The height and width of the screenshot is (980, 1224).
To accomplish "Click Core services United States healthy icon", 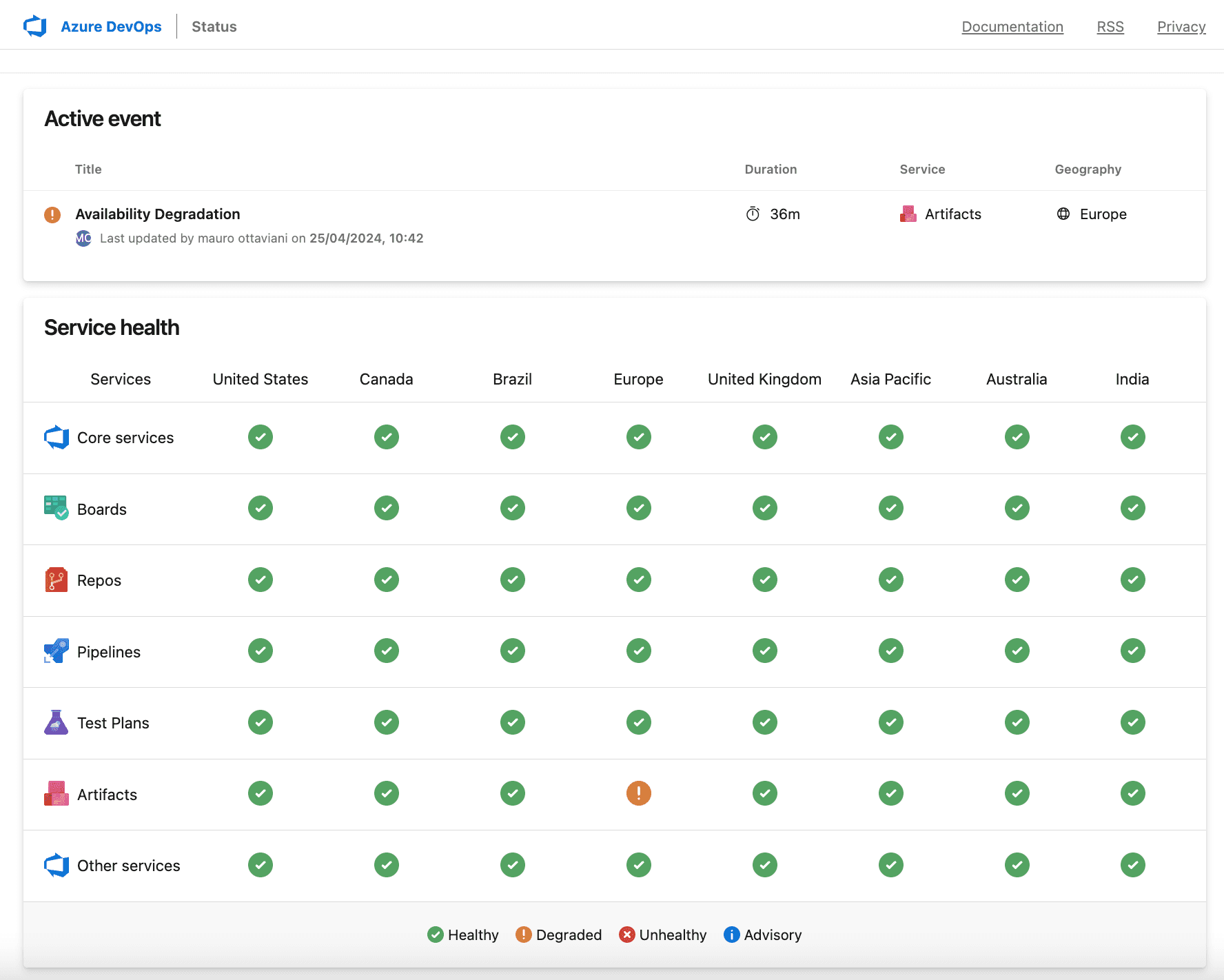I will tap(261, 437).
